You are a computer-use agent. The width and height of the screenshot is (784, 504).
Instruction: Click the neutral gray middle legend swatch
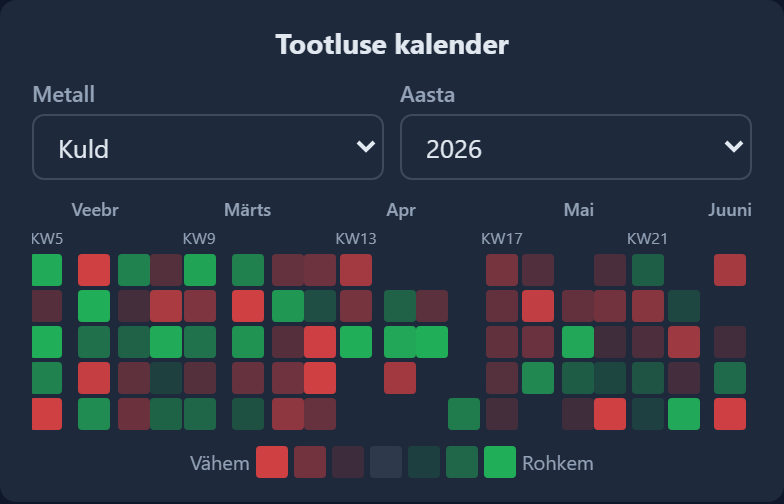click(x=386, y=462)
